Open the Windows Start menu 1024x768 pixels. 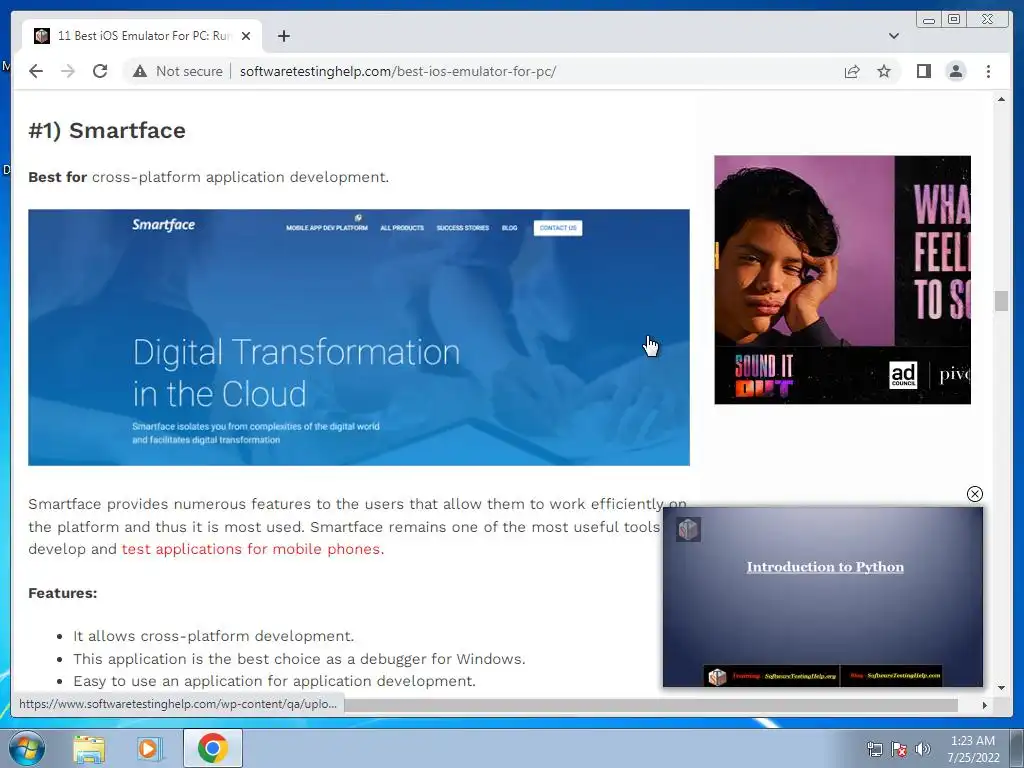pyautogui.click(x=27, y=748)
